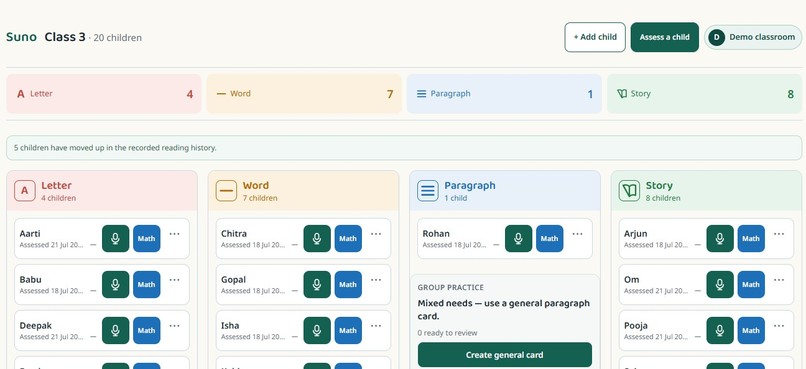Open more options for Chitra
Image resolution: width=806 pixels, height=369 pixels.
pyautogui.click(x=376, y=234)
